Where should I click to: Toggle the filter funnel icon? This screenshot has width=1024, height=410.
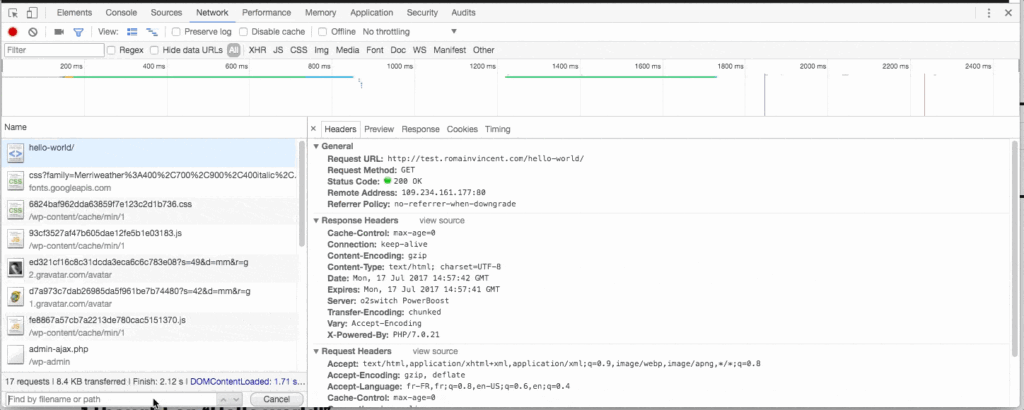point(78,31)
